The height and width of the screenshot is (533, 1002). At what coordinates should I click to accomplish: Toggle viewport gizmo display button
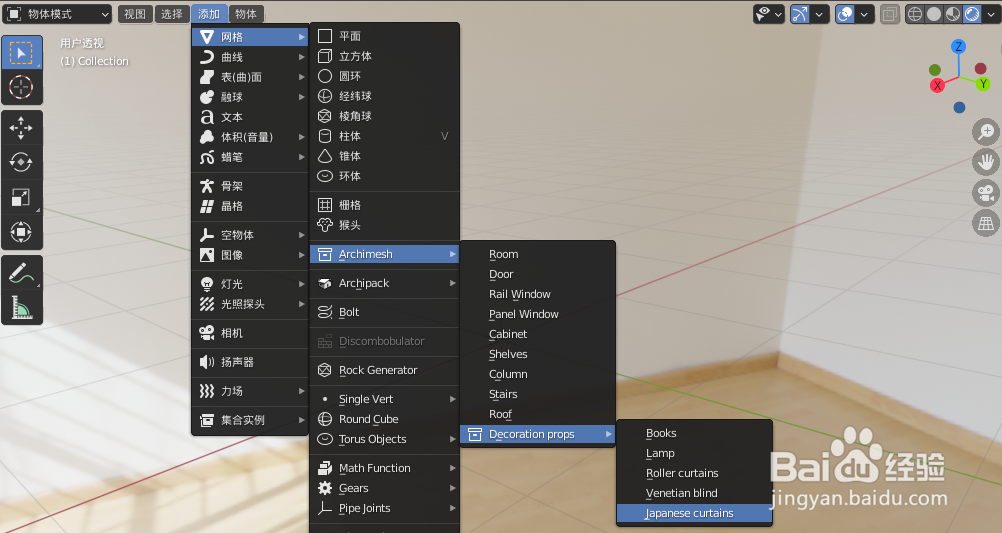click(799, 14)
